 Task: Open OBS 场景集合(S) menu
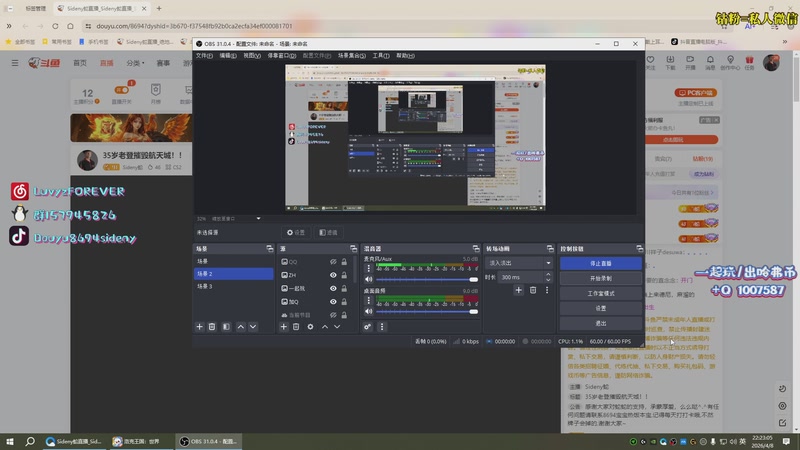pyautogui.click(x=352, y=56)
